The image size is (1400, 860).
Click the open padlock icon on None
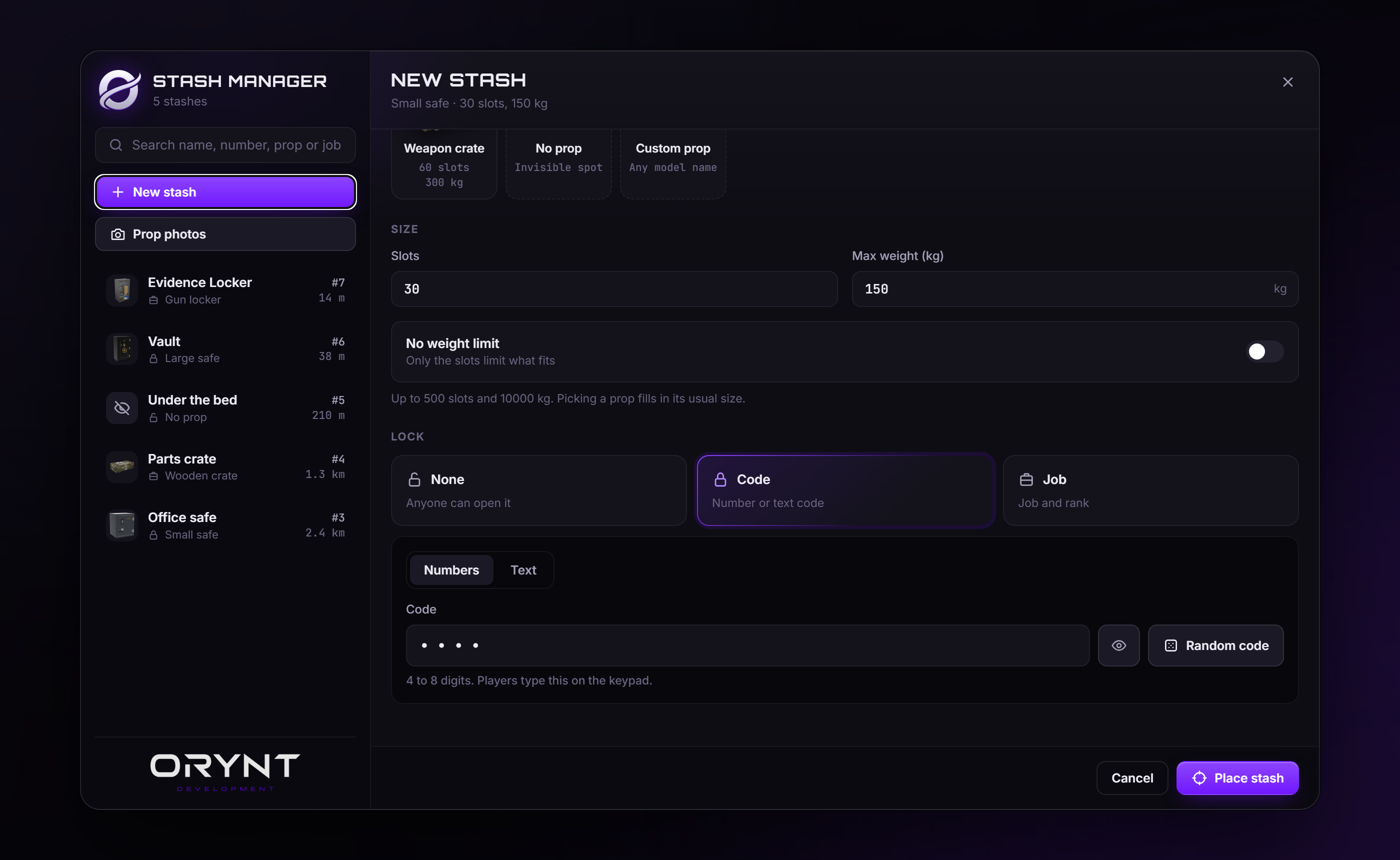click(x=414, y=479)
